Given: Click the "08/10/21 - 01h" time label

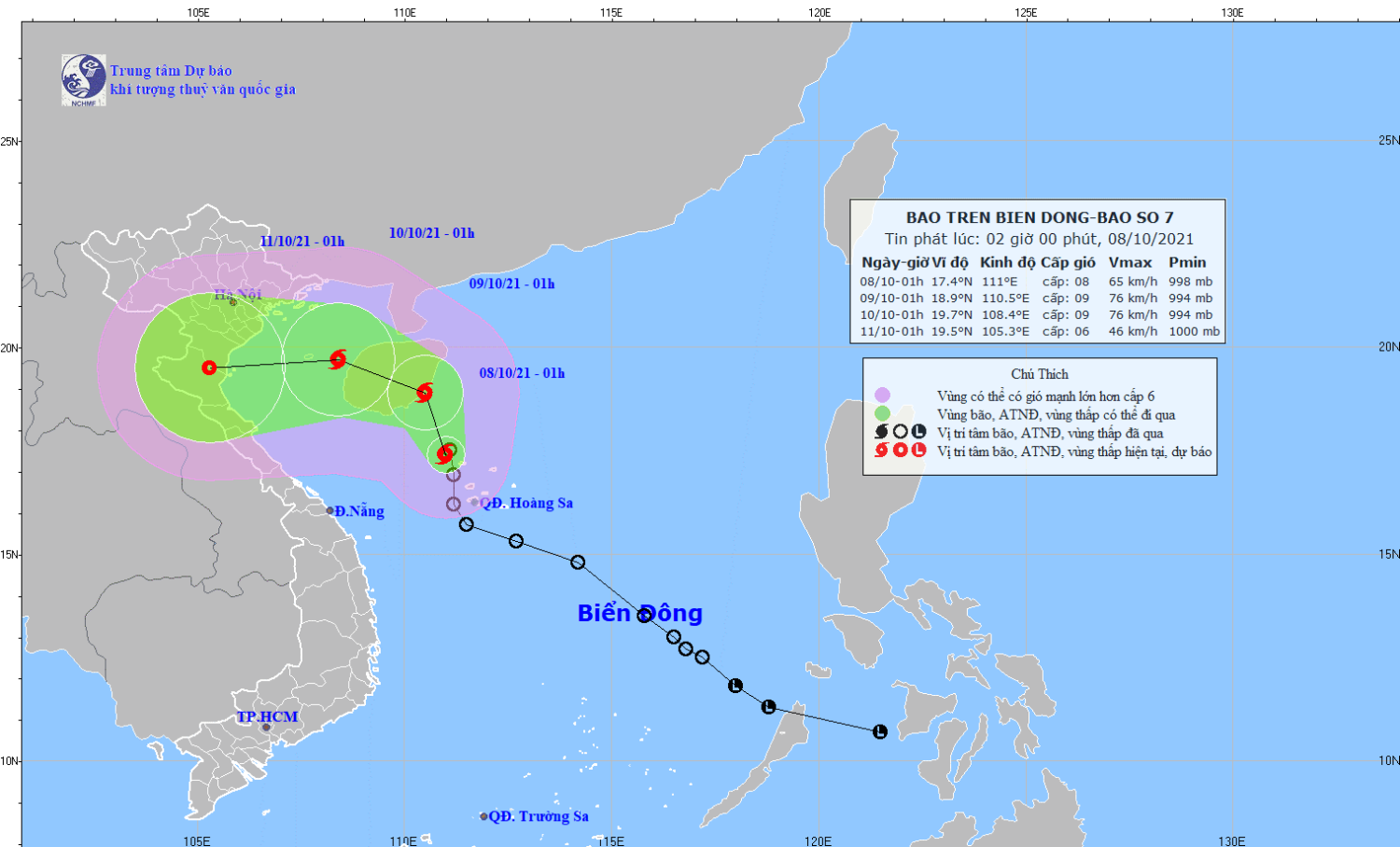Looking at the screenshot, I should pos(522,373).
